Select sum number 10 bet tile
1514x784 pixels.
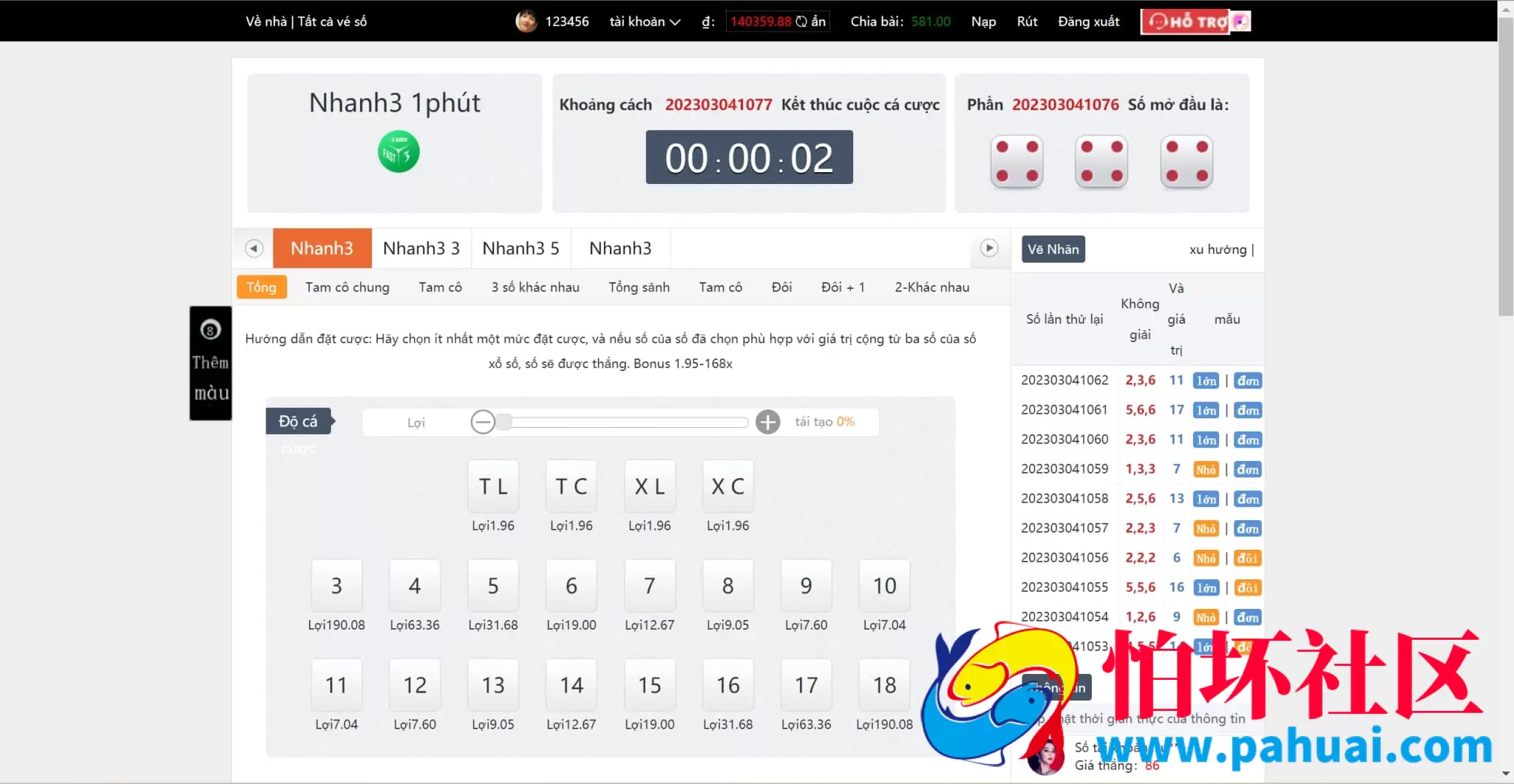884,585
